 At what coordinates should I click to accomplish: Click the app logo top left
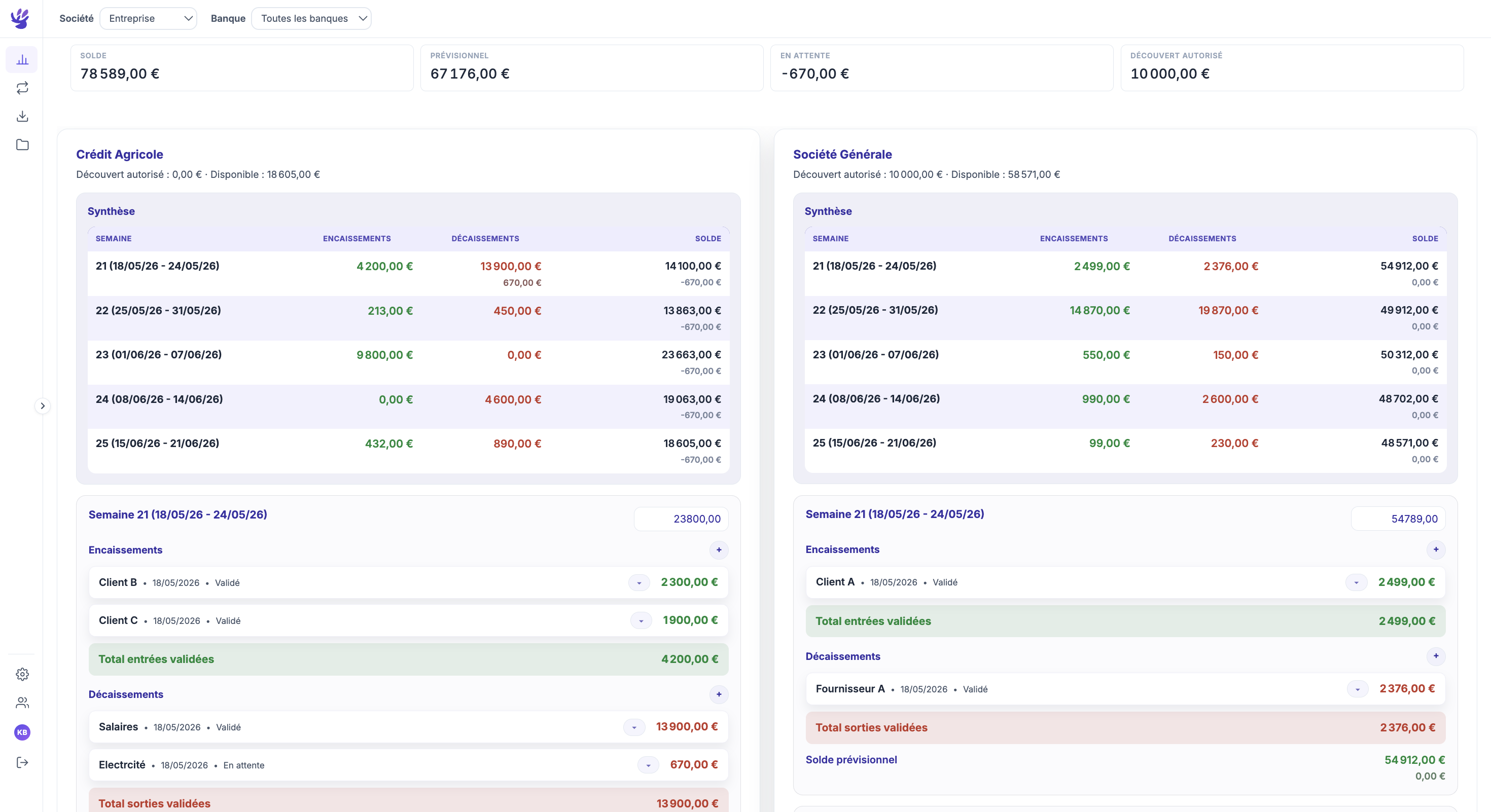click(x=20, y=19)
